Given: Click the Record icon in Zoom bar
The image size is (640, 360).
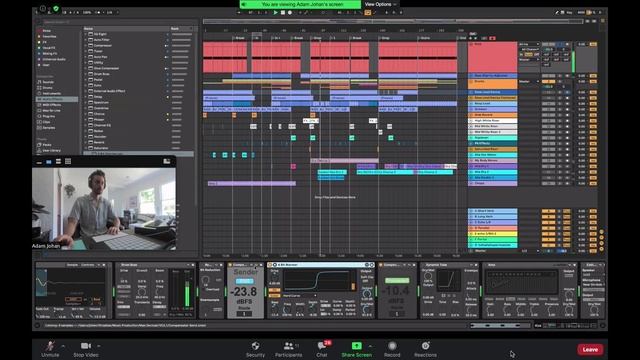Looking at the screenshot, I should (392, 346).
